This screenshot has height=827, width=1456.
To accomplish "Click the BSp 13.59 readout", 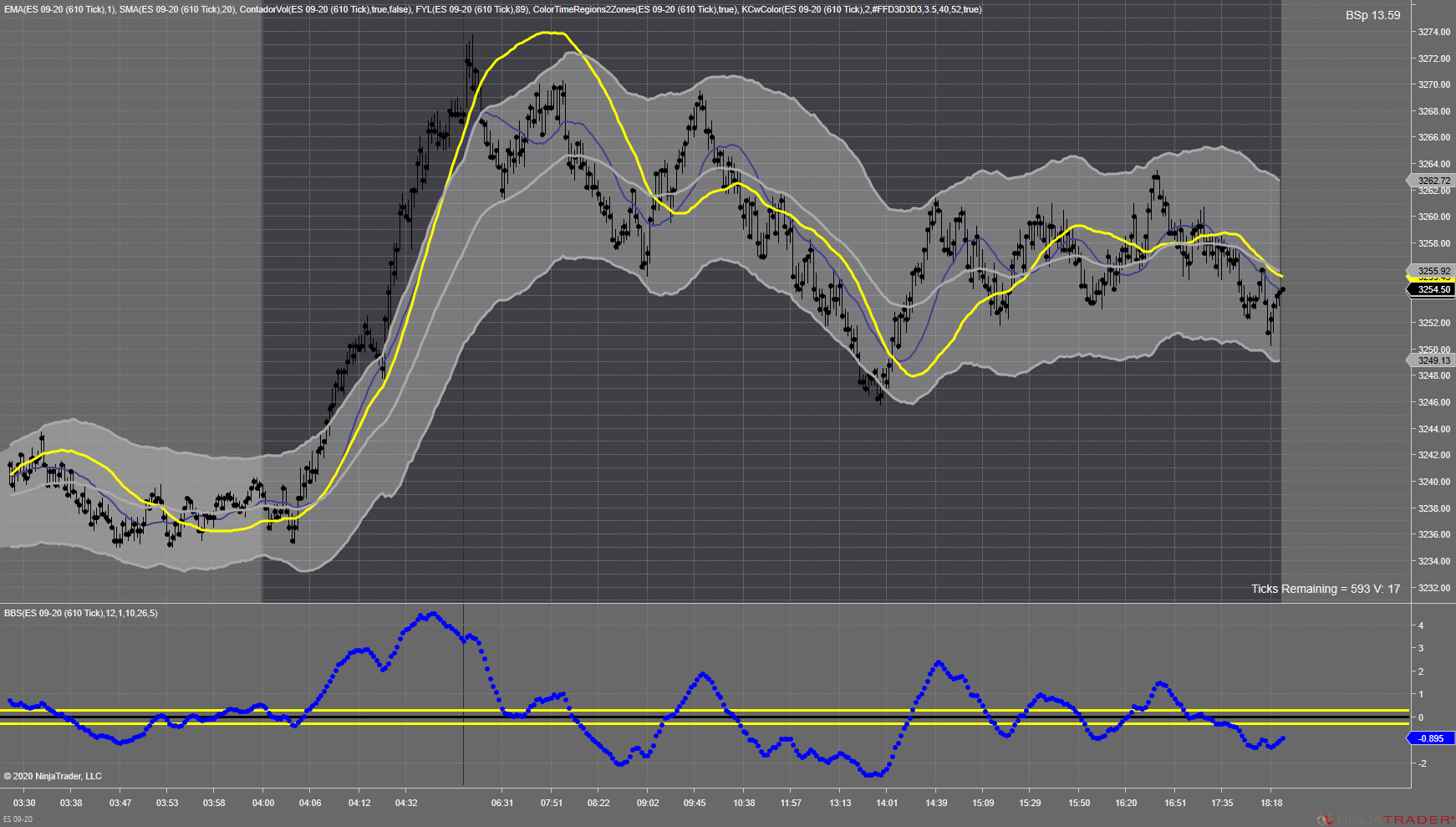I will (x=1372, y=16).
